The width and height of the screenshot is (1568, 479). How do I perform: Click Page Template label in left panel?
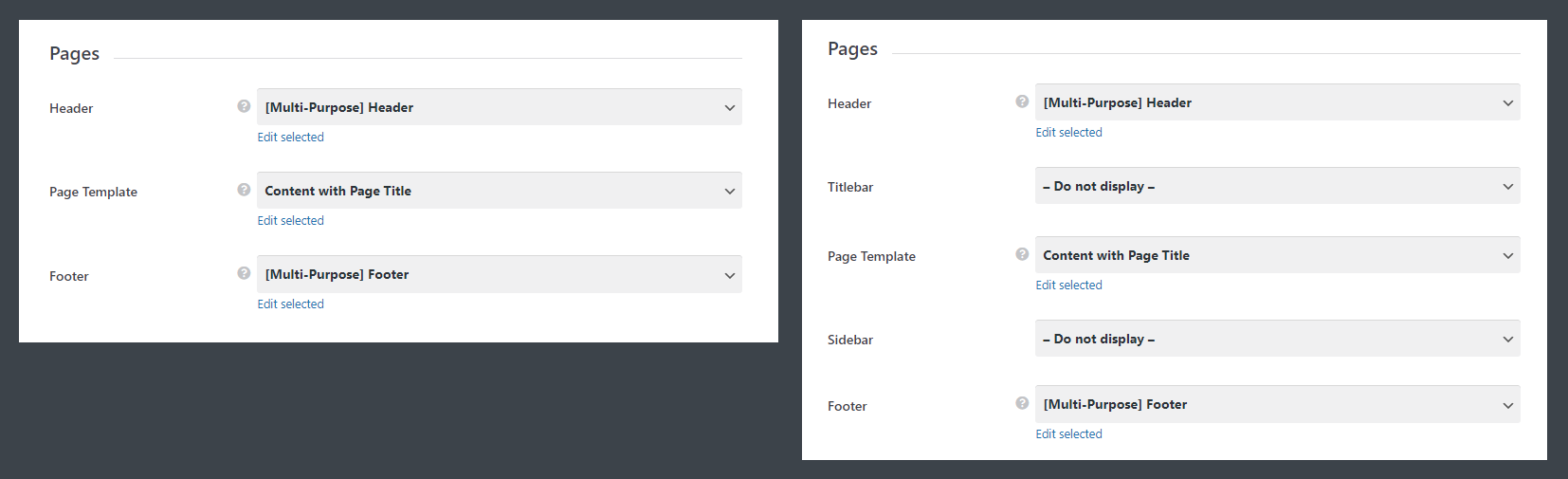pyautogui.click(x=94, y=192)
